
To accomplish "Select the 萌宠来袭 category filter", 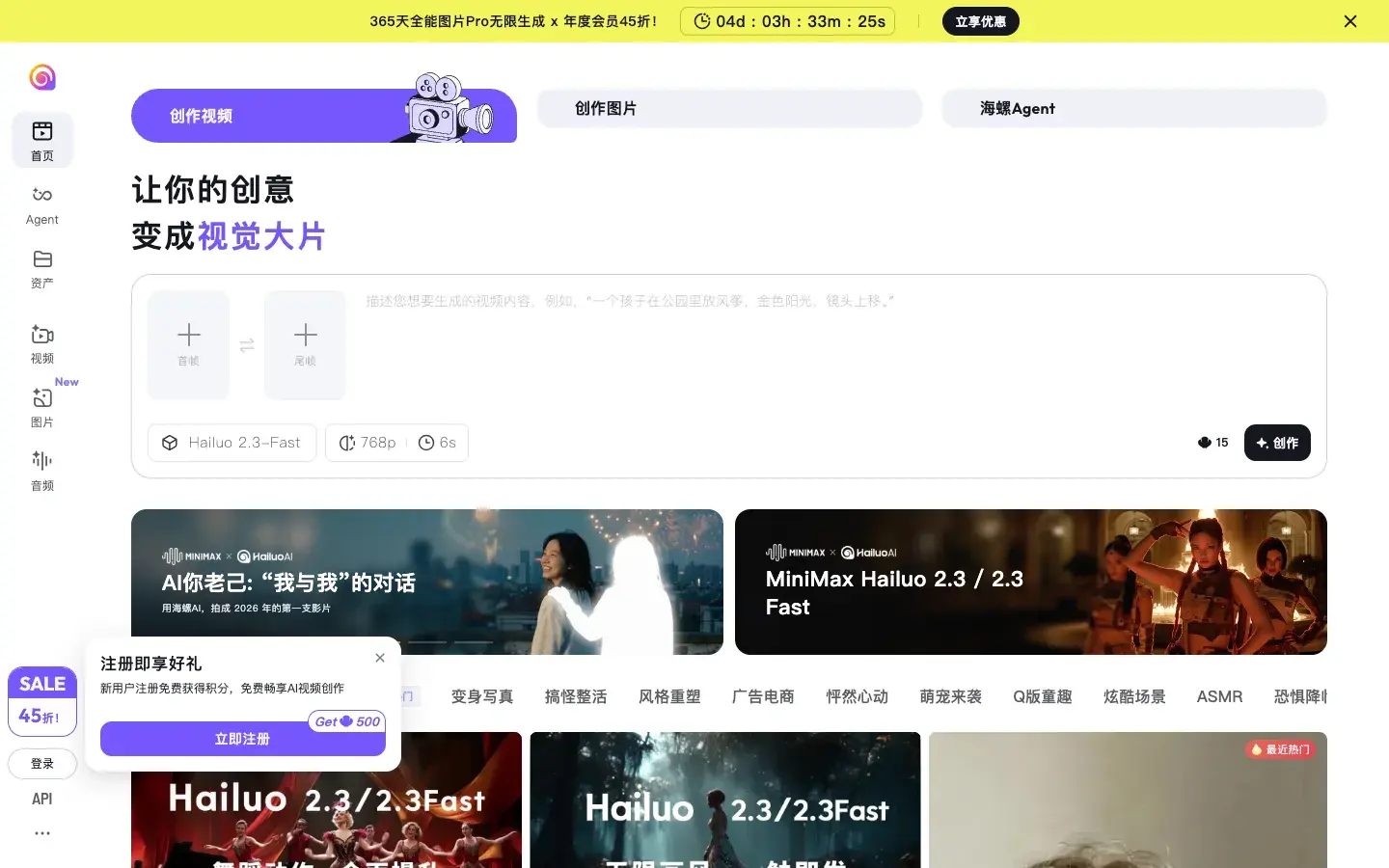I will tap(950, 696).
